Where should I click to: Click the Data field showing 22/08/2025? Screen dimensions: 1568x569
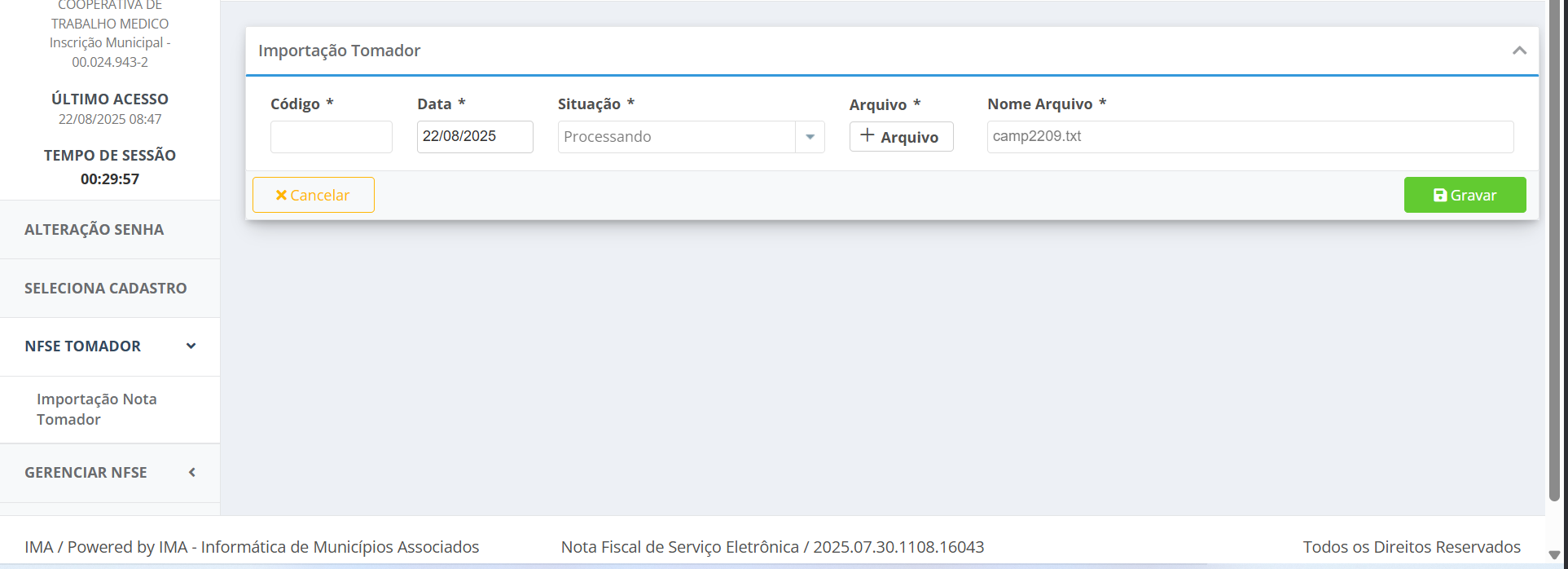pos(474,137)
